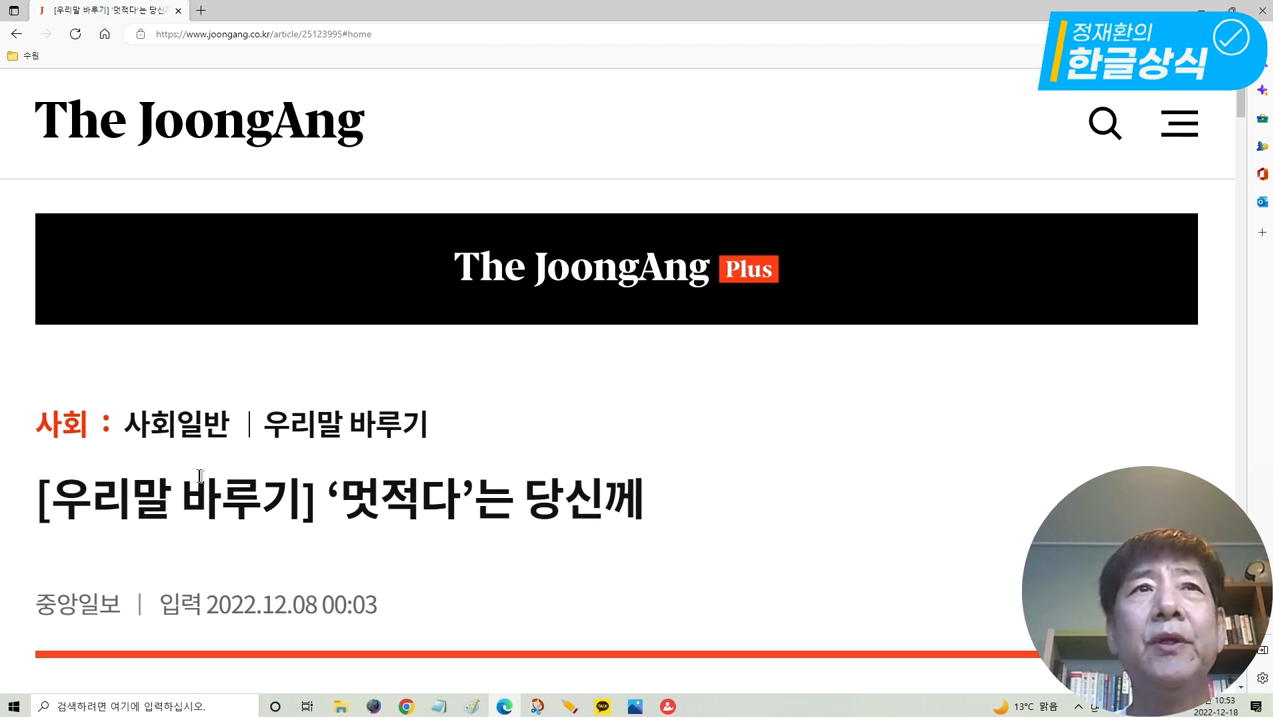Click the 입력 2022.12.08 00:03 timestamp
Screen dimensions: 1273x717
tap(268, 604)
